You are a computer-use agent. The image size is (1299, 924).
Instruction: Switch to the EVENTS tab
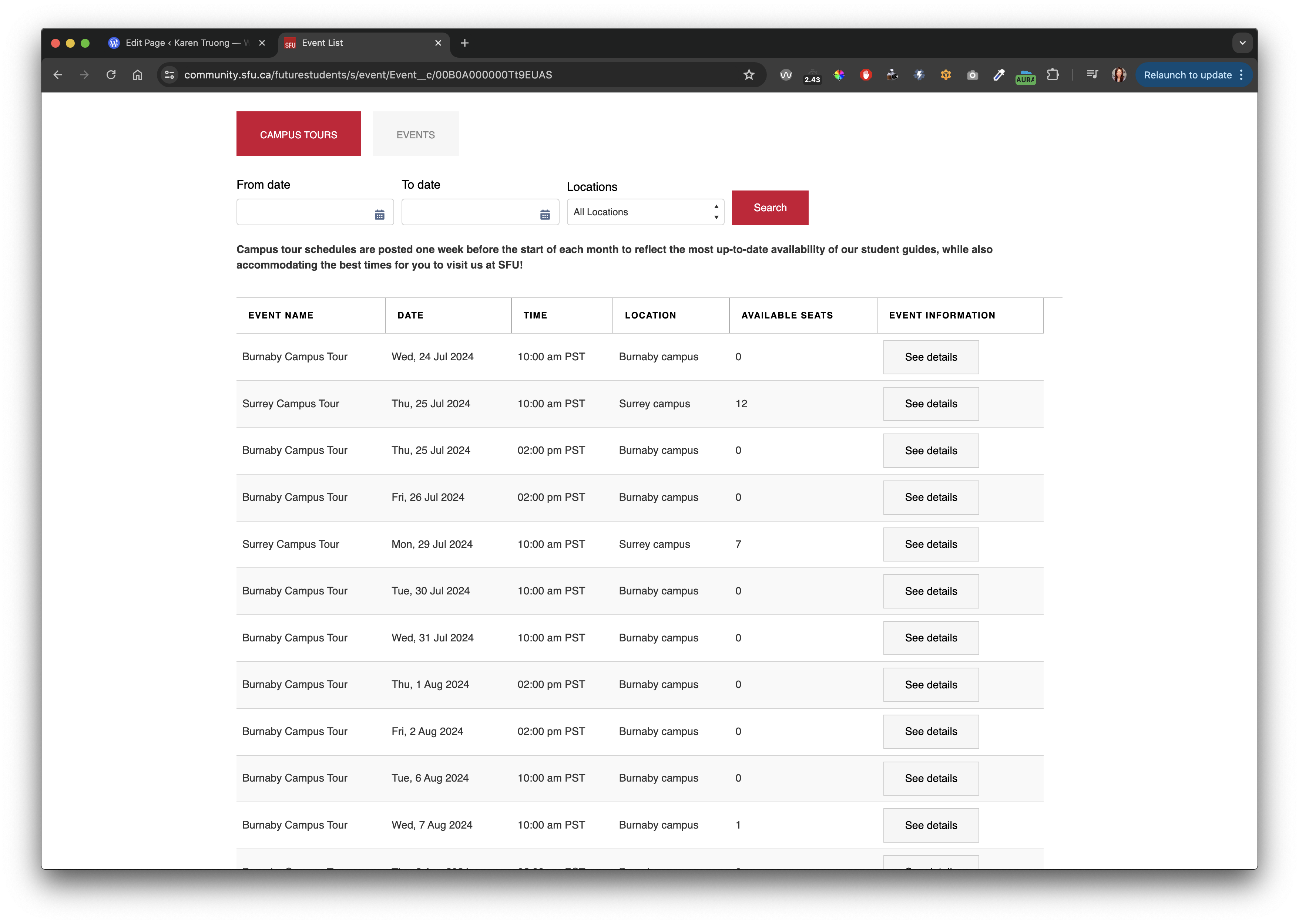pos(415,134)
